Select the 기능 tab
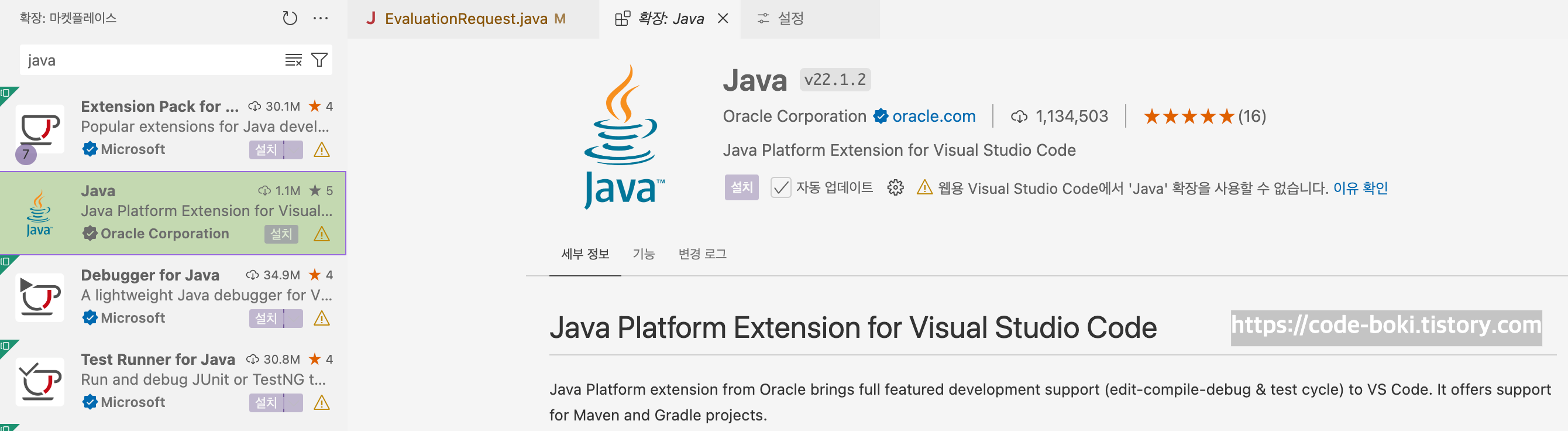Screen dimensions: 1568x431 644,254
